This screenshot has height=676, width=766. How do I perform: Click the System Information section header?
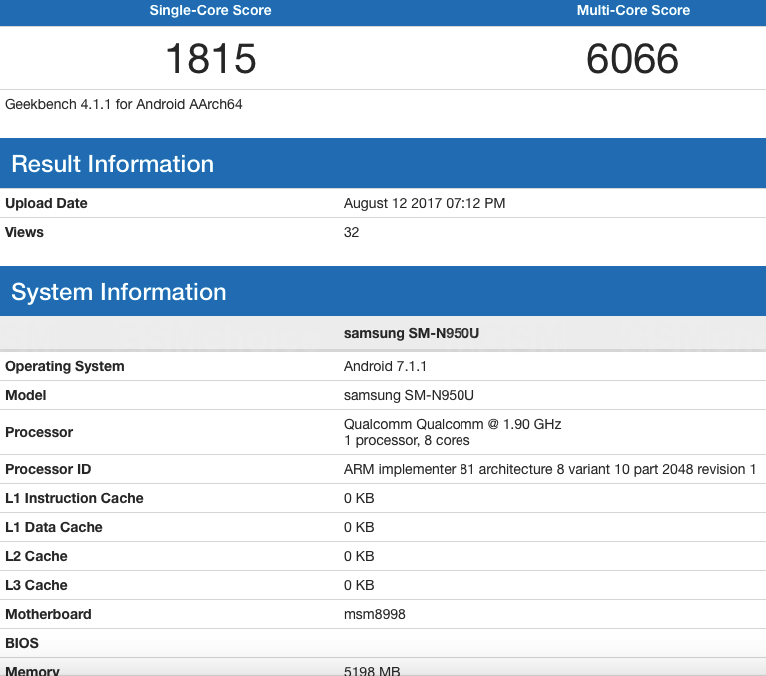[118, 292]
